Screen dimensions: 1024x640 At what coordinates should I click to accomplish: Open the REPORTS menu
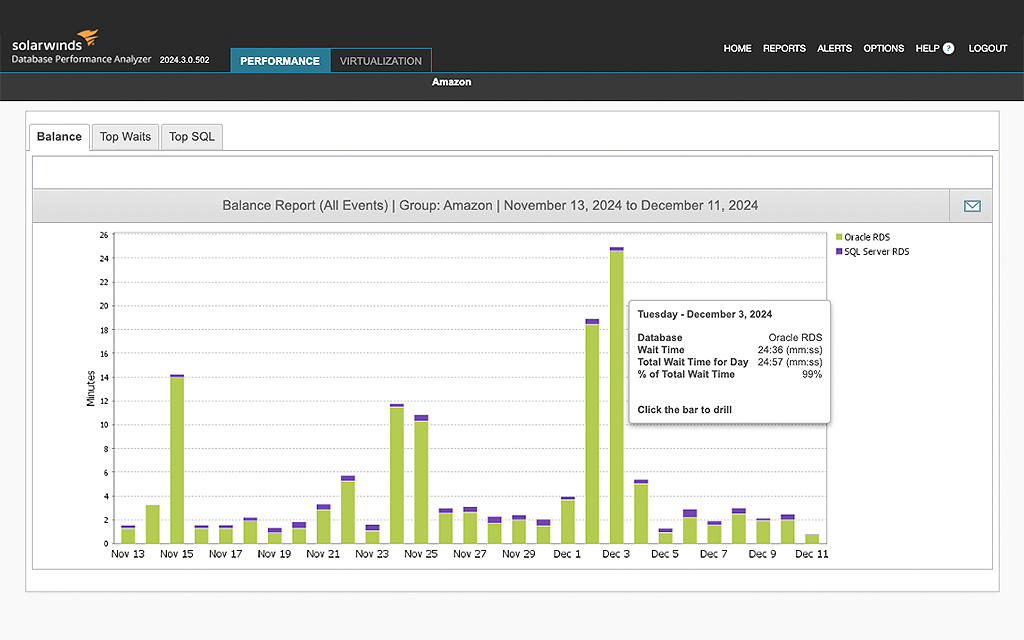(784, 48)
